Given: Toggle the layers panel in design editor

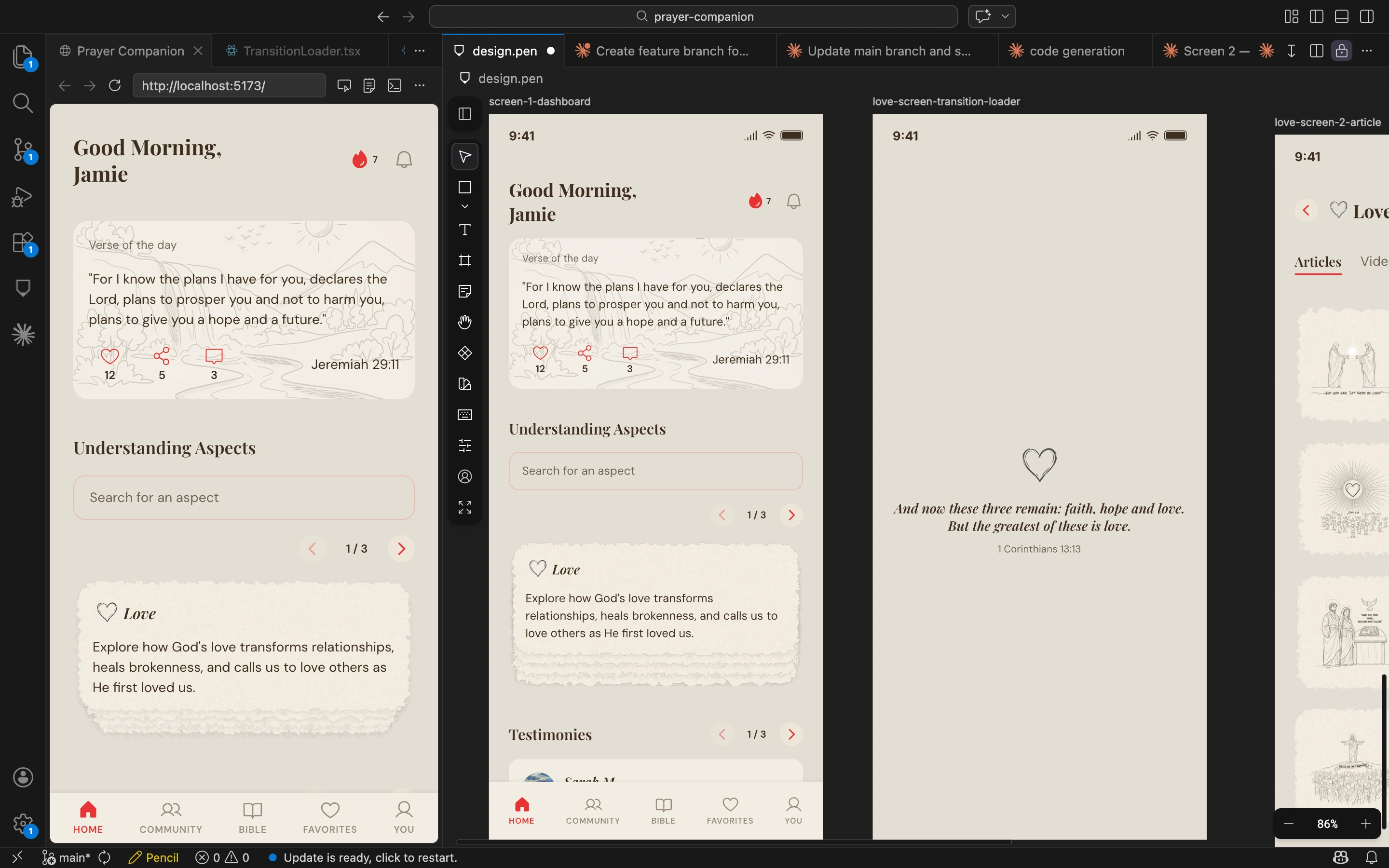Looking at the screenshot, I should [x=465, y=114].
